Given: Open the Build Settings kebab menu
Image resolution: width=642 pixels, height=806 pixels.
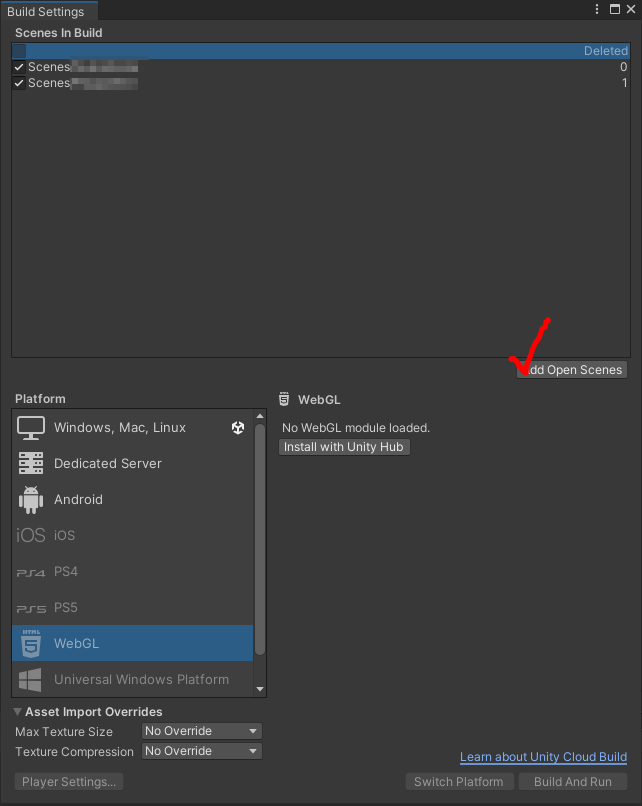Looking at the screenshot, I should 597,9.
